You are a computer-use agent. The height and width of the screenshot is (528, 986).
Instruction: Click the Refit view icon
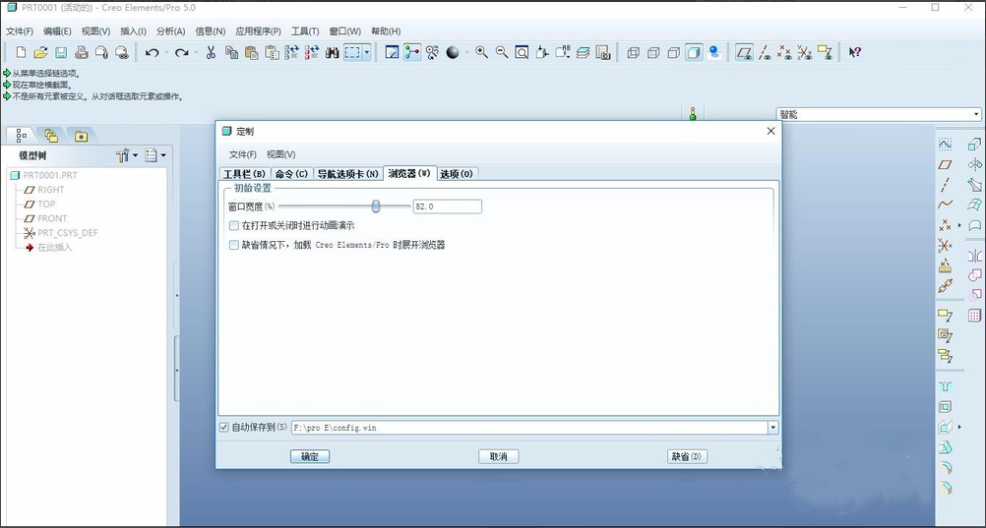pos(522,53)
